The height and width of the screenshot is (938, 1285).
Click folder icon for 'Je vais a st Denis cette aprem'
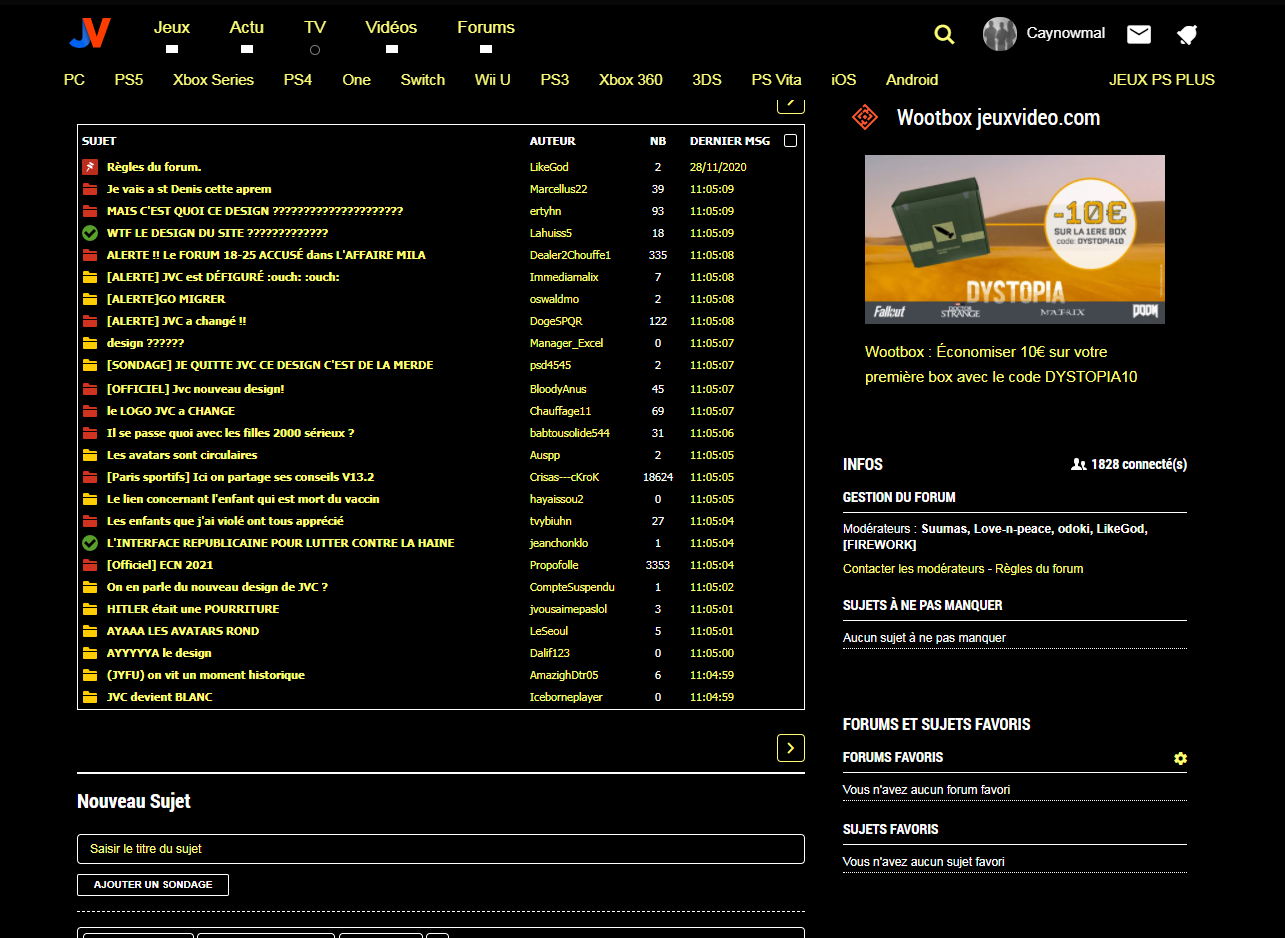(x=90, y=189)
